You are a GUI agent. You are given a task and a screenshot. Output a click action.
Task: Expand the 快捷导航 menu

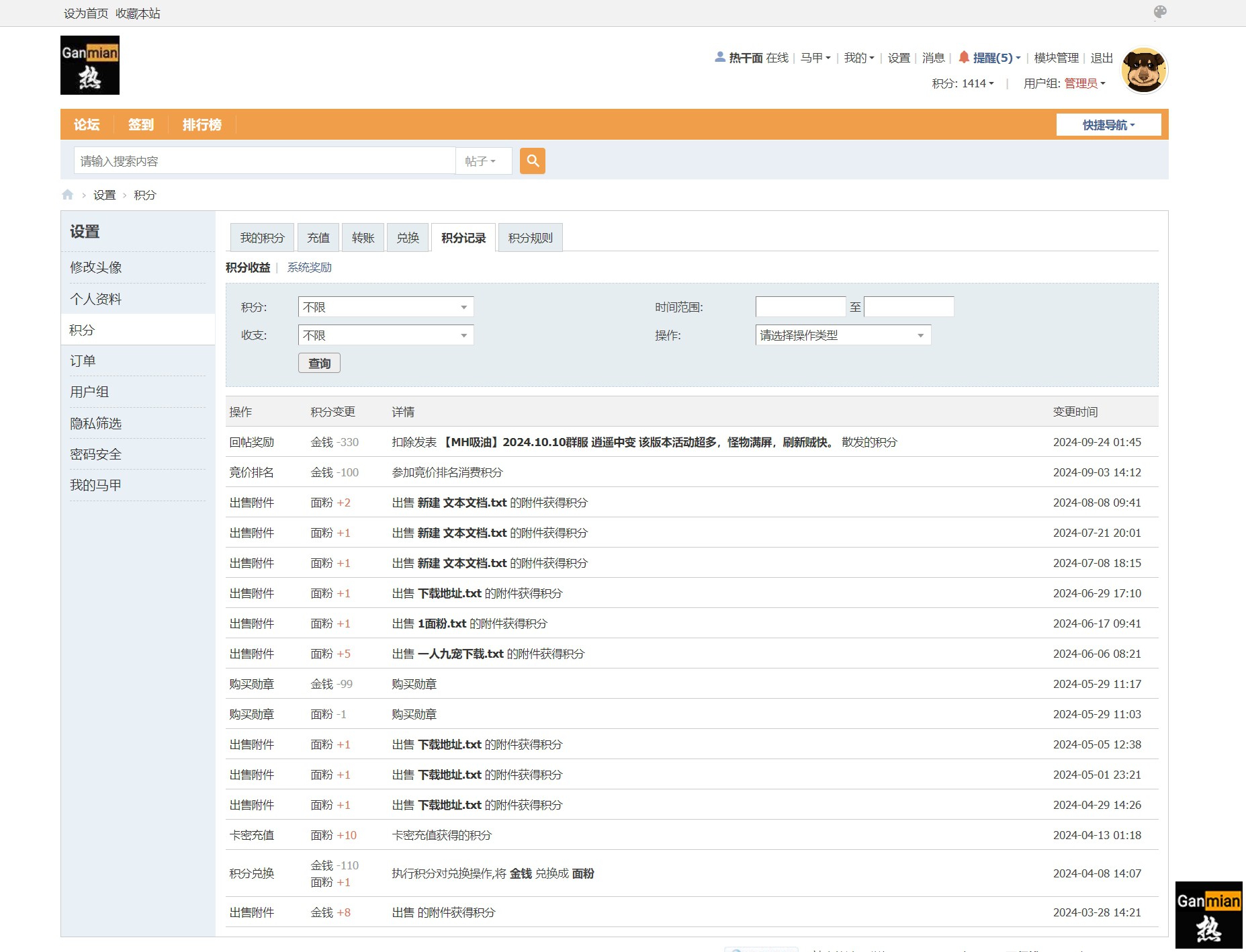point(1108,125)
